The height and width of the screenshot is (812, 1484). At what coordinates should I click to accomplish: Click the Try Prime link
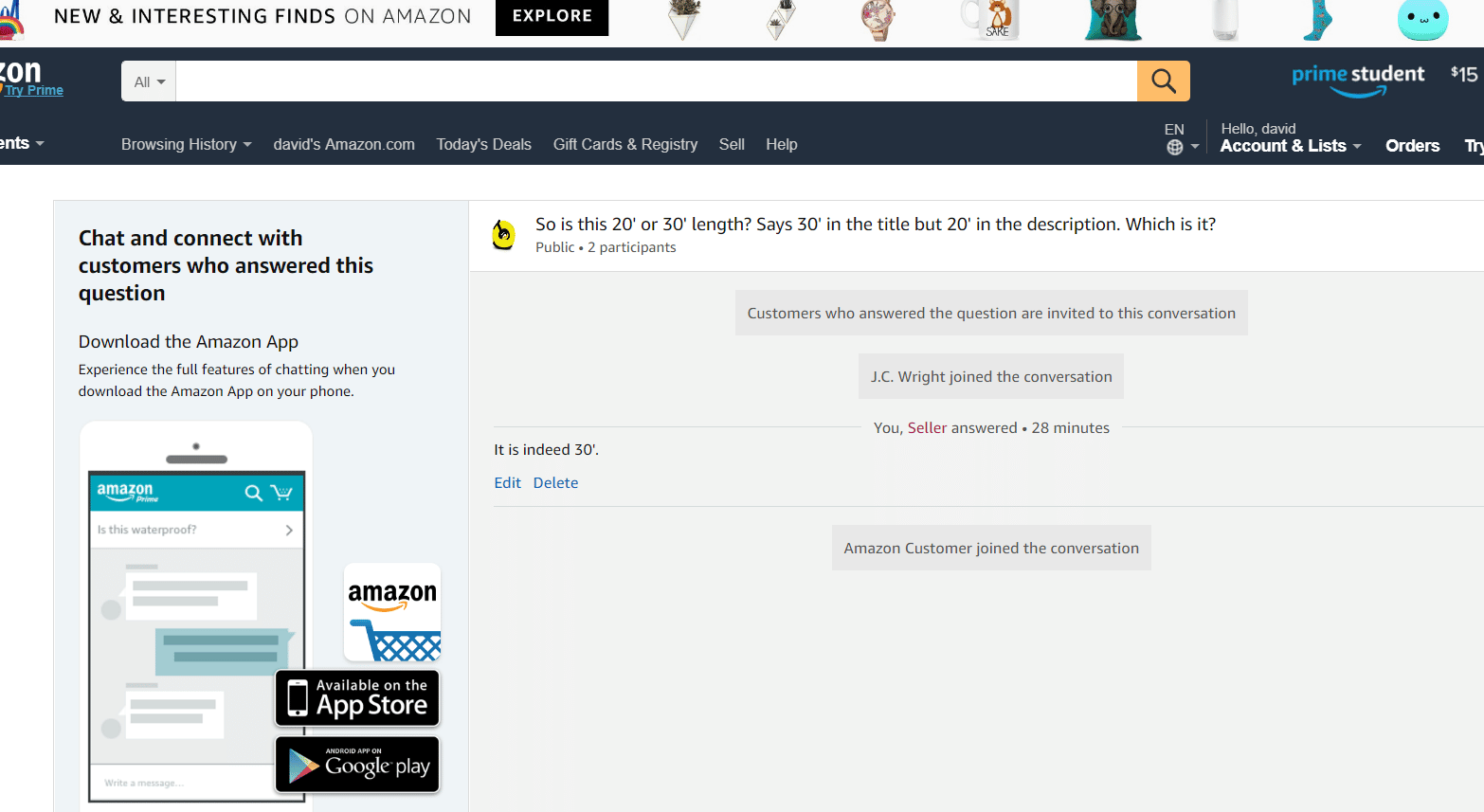pos(34,90)
